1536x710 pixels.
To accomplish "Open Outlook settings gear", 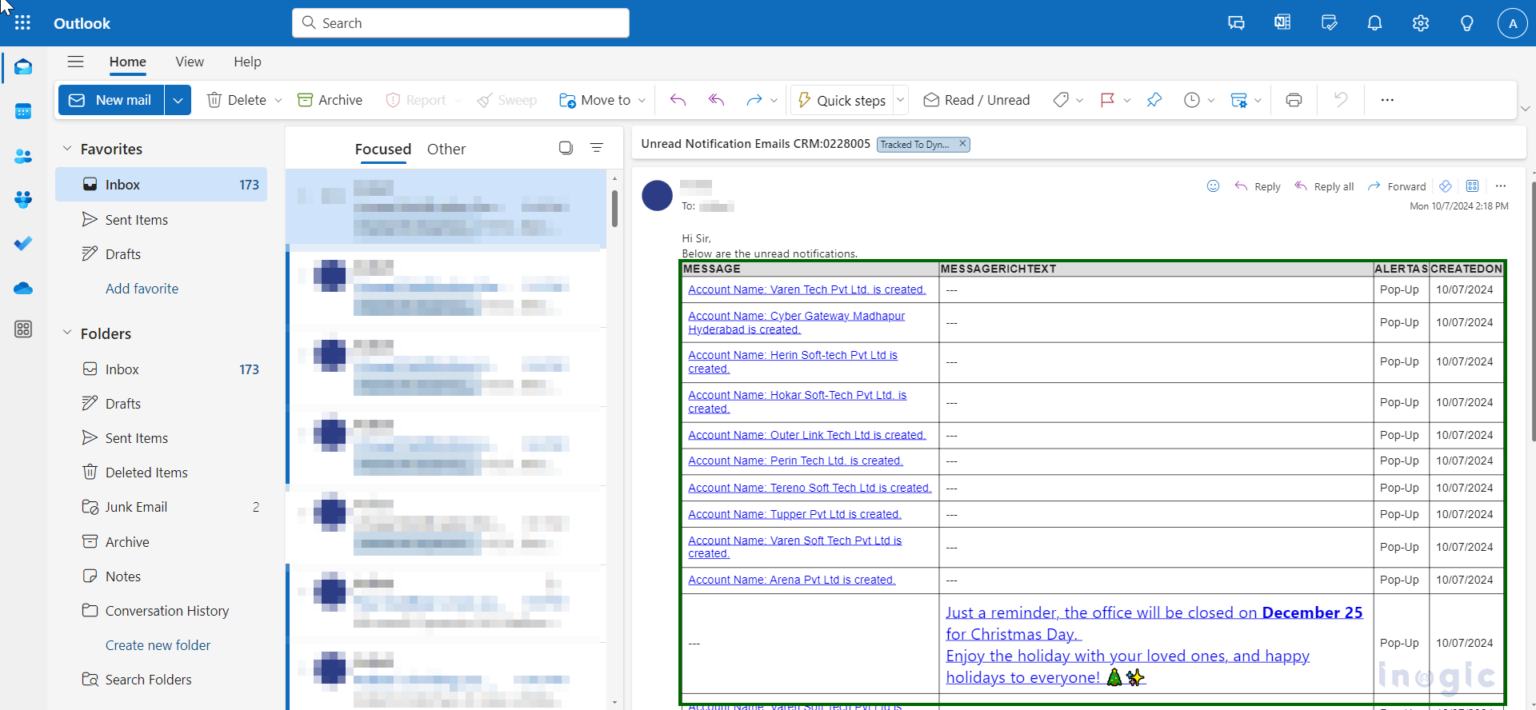I will coord(1420,22).
